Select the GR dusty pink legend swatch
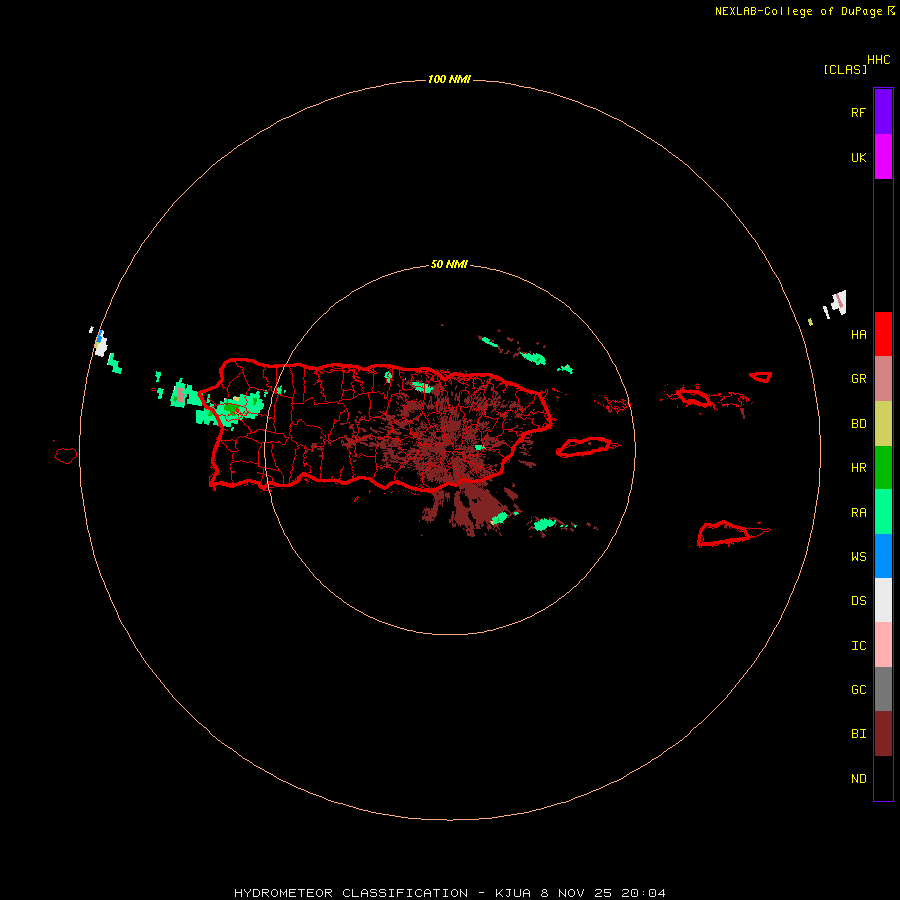Viewport: 900px width, 900px height. click(x=883, y=378)
